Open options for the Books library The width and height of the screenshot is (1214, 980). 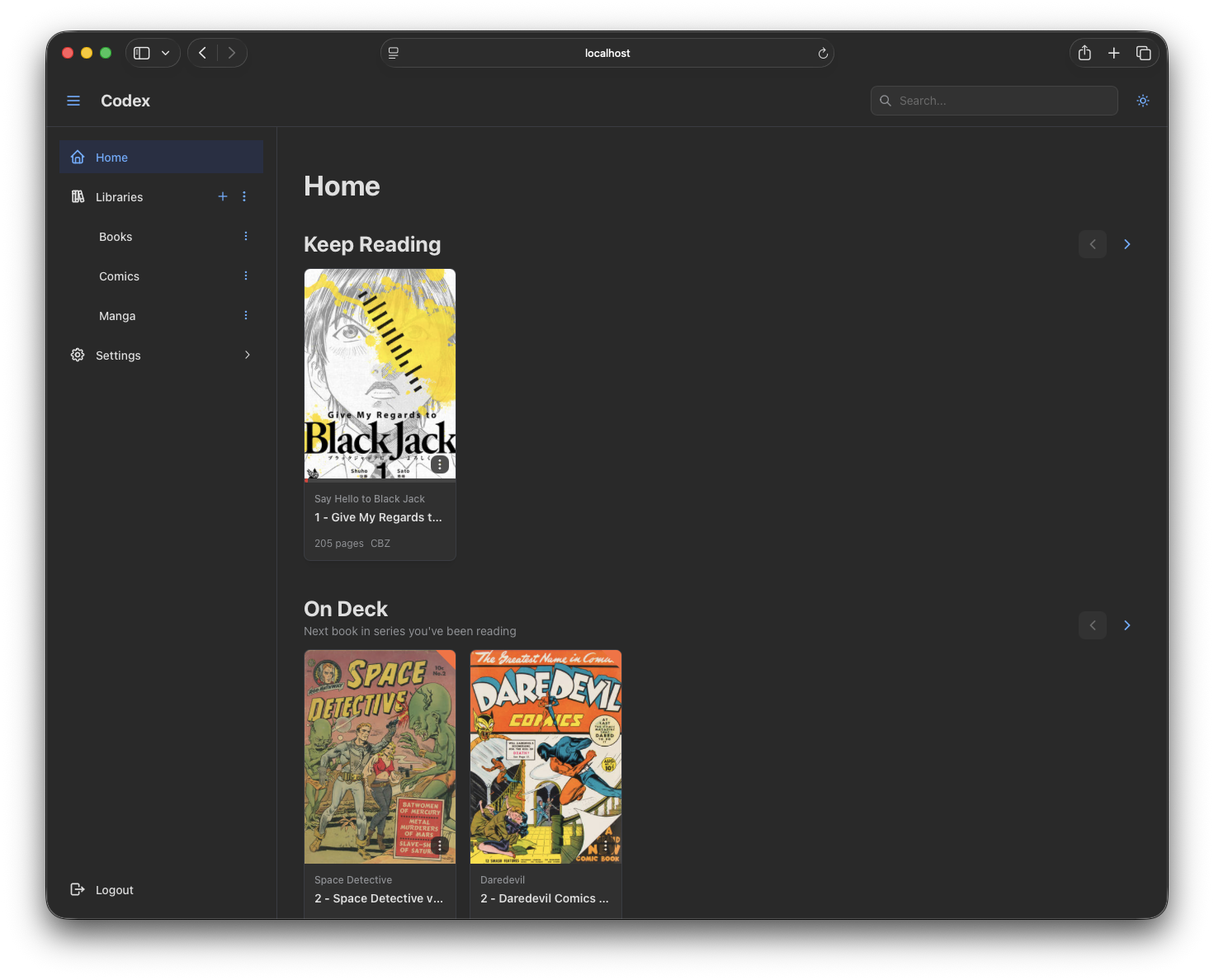(246, 236)
